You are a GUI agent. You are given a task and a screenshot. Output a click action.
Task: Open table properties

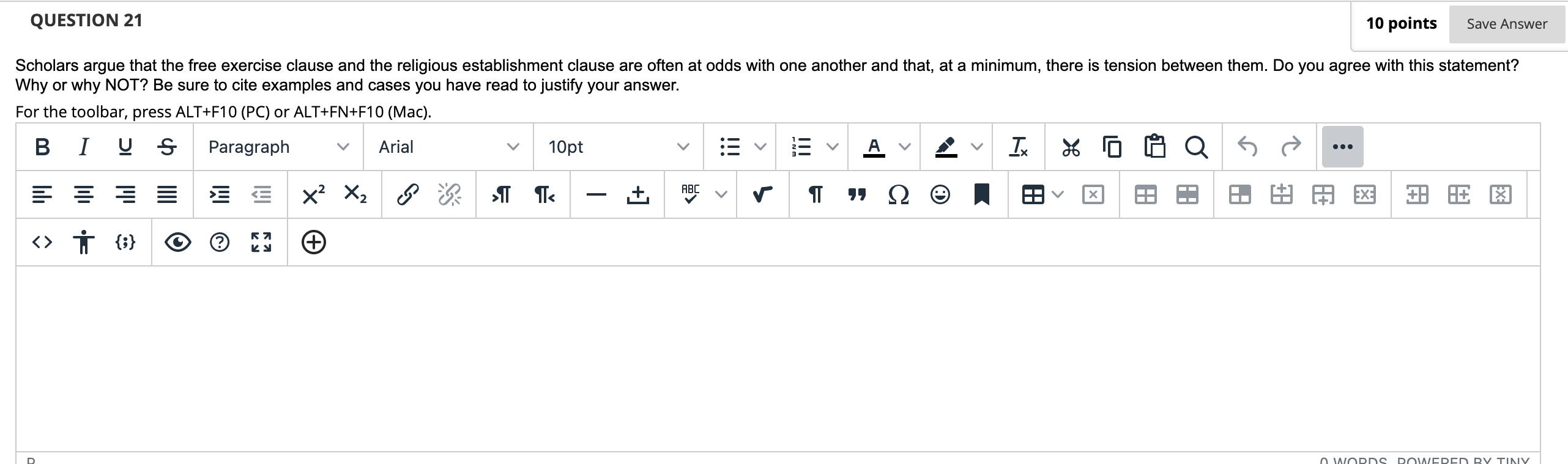[1146, 194]
